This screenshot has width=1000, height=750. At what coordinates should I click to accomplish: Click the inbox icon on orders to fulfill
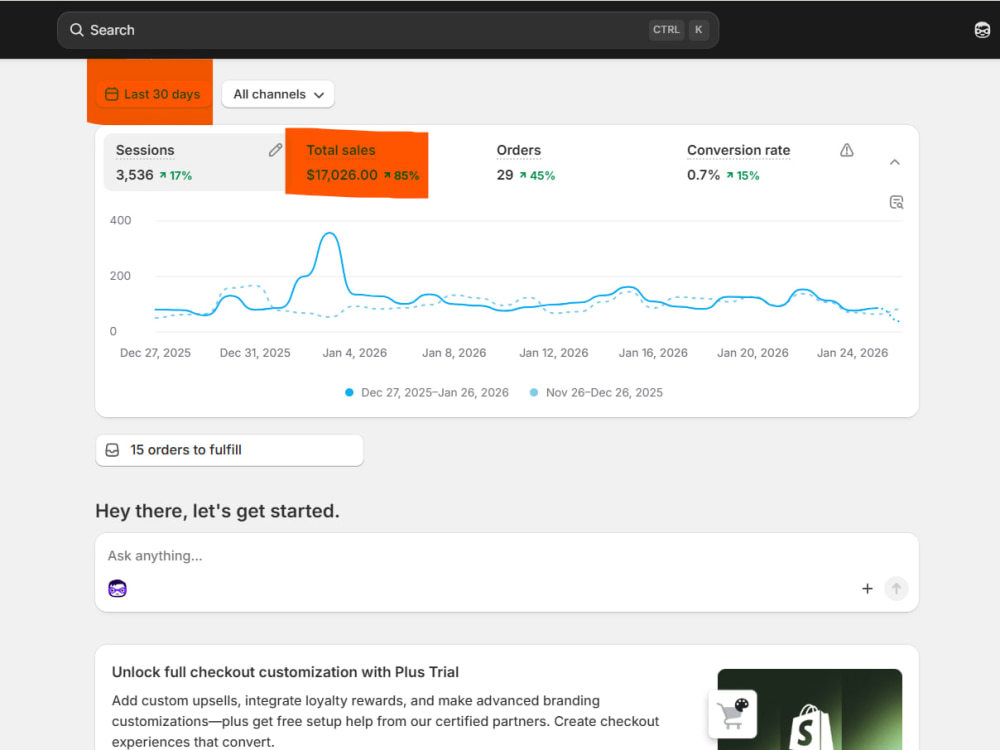(112, 450)
